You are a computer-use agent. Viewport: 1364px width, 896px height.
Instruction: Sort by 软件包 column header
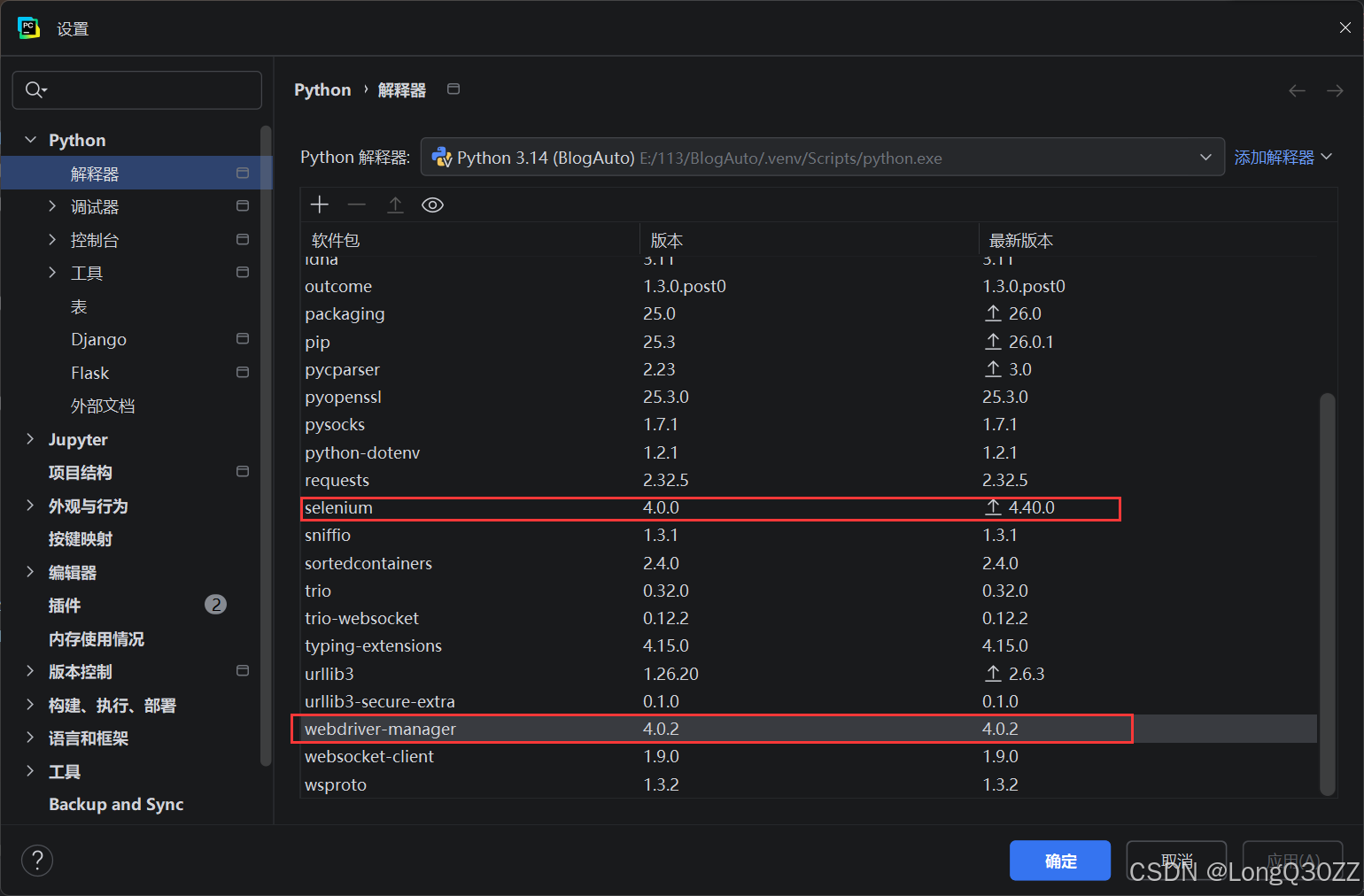469,240
